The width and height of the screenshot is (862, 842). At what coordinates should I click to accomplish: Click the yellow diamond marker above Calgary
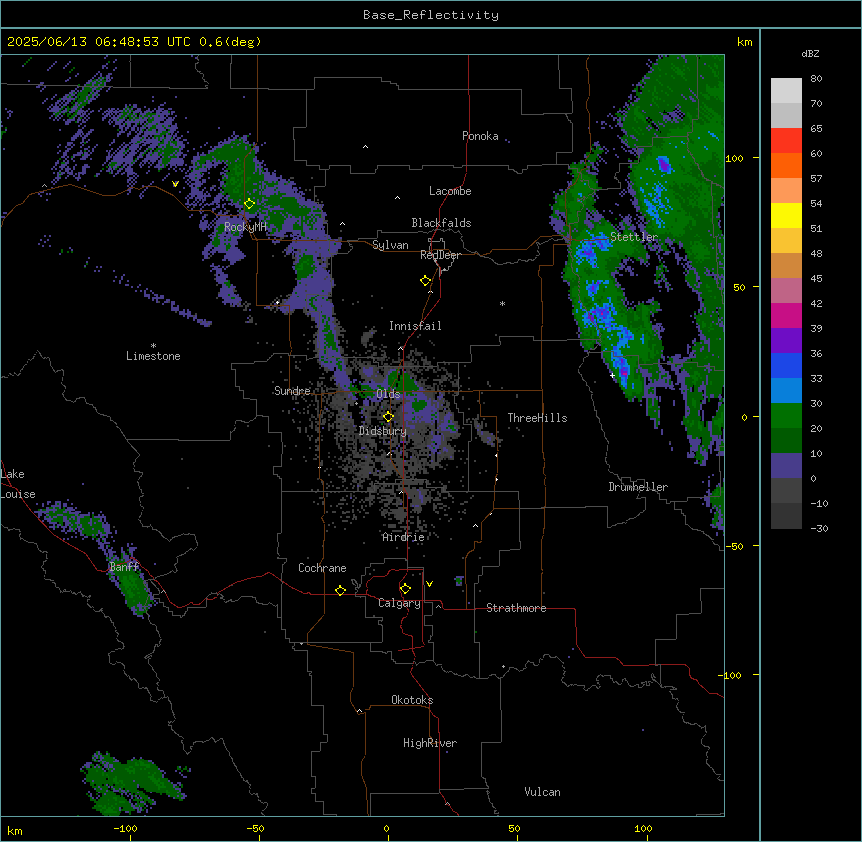click(405, 589)
